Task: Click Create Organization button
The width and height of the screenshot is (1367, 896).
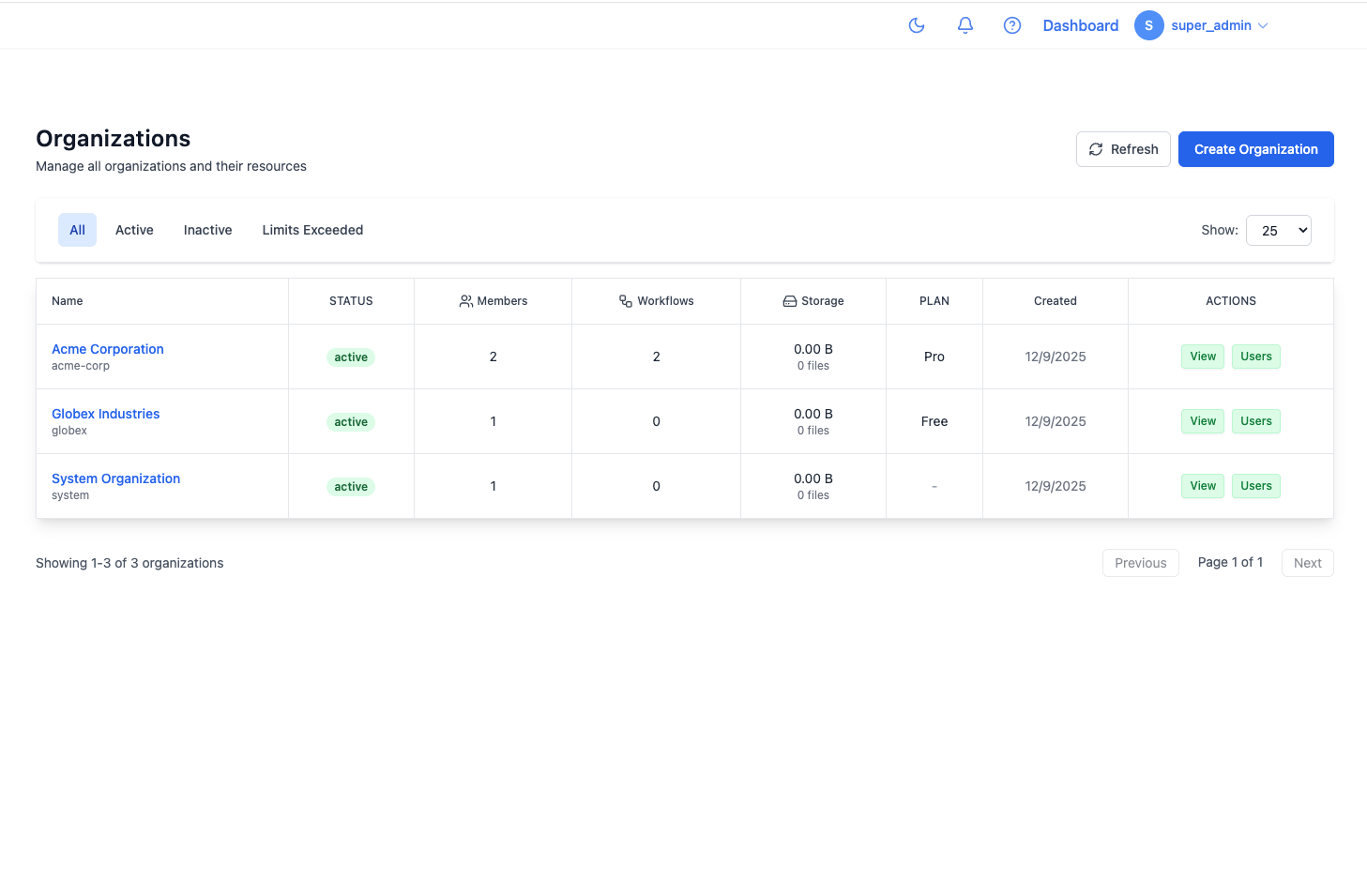Action: [x=1255, y=148]
